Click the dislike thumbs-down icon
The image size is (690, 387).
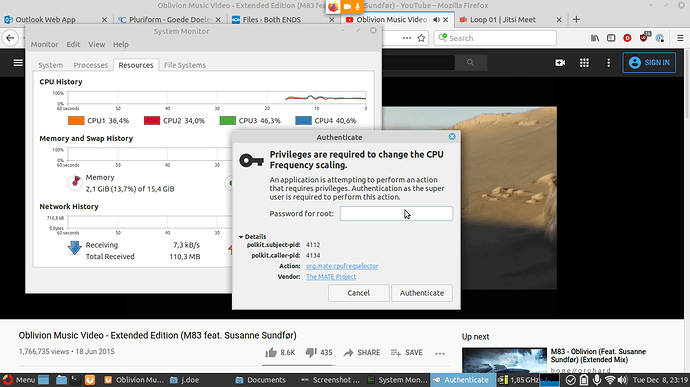(x=311, y=353)
